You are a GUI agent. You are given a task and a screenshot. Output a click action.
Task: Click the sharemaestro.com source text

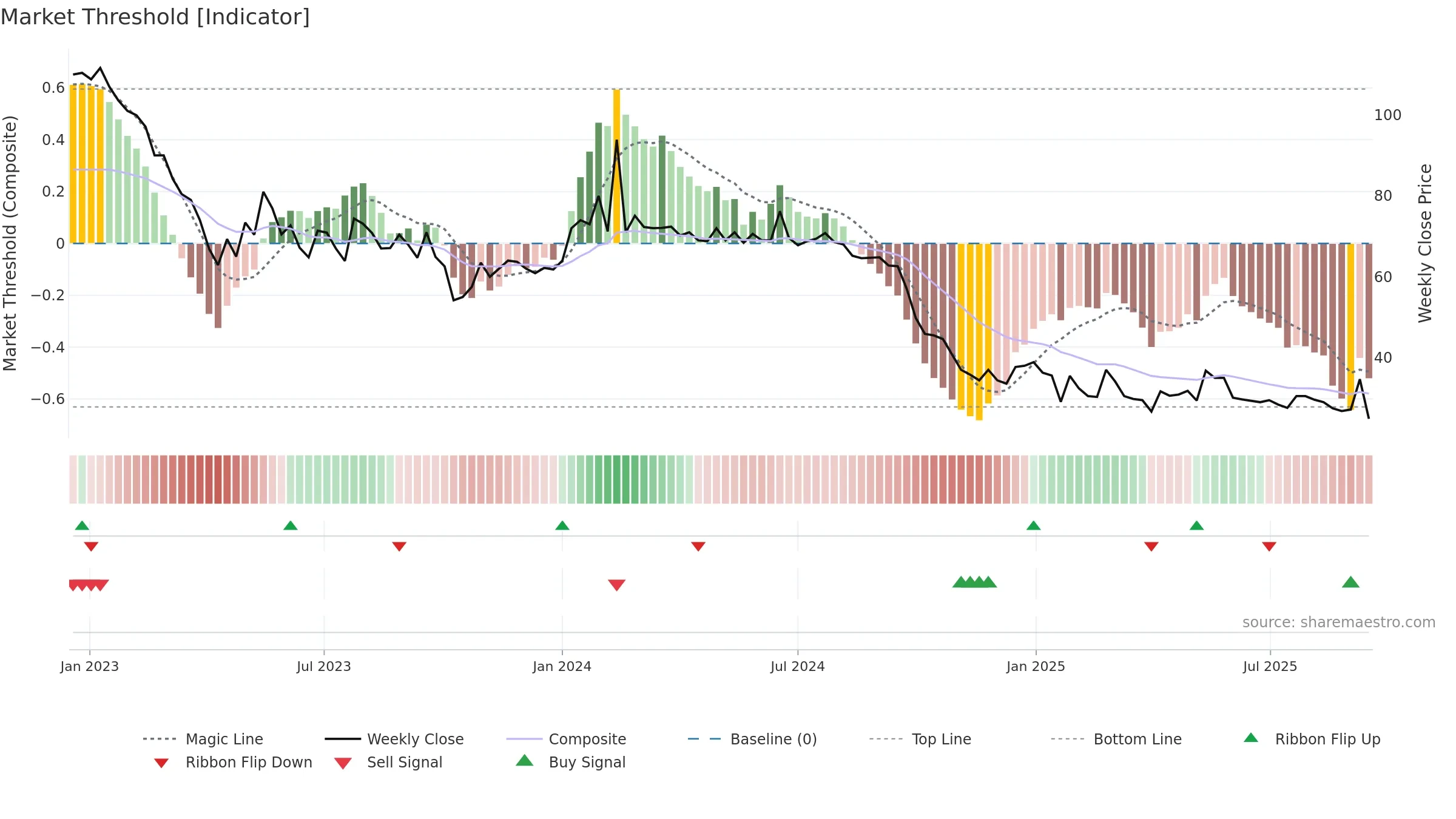tap(1338, 622)
